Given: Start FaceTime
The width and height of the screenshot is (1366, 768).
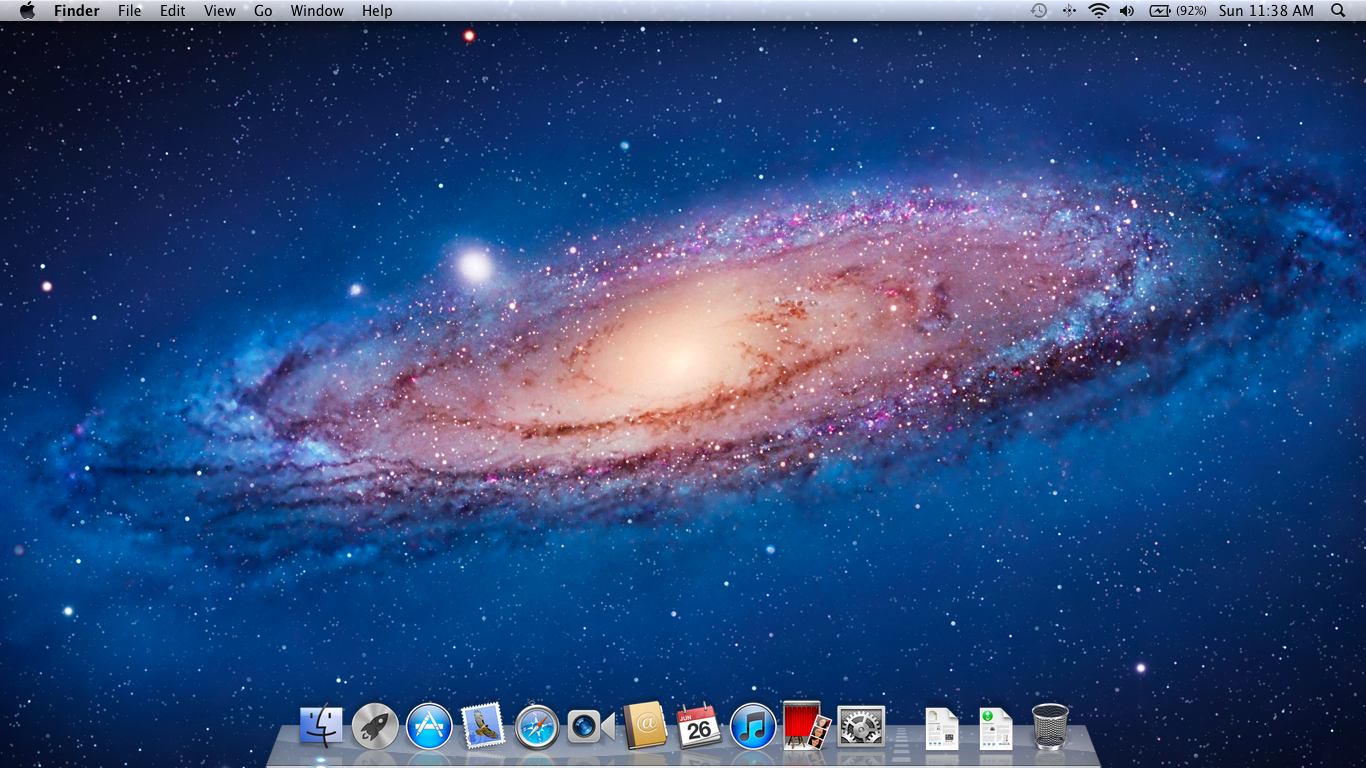Looking at the screenshot, I should coord(590,725).
